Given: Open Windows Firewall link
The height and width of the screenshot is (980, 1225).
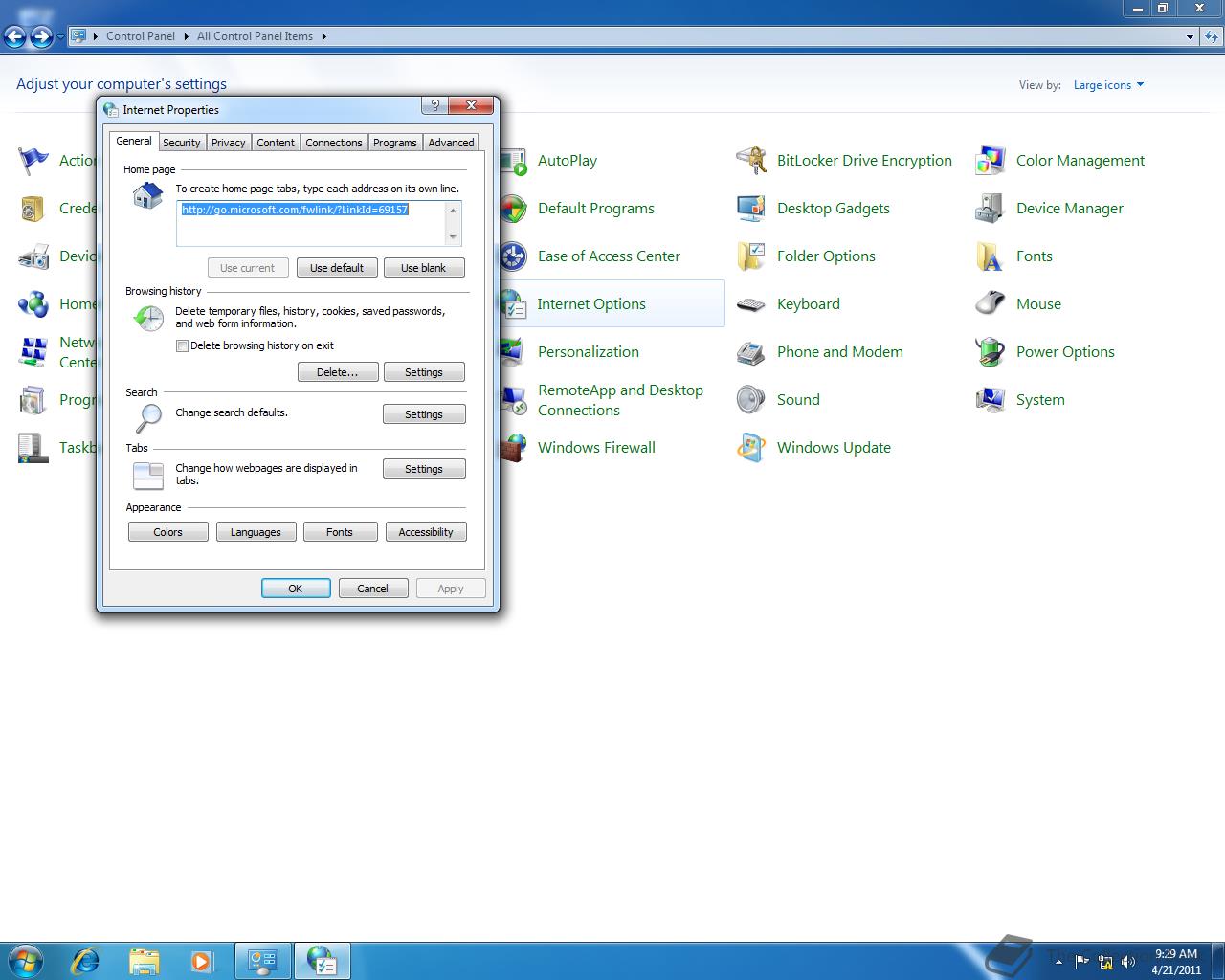Looking at the screenshot, I should point(596,448).
